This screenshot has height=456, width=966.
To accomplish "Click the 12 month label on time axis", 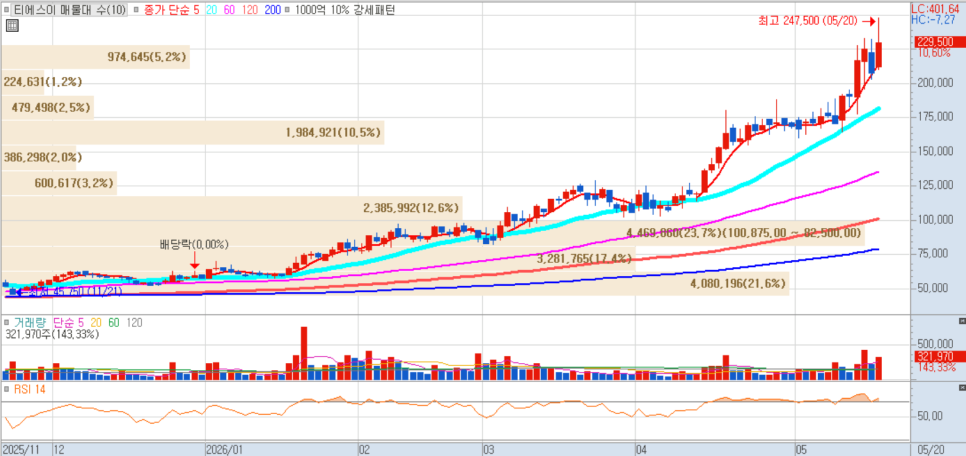I will pos(59,449).
